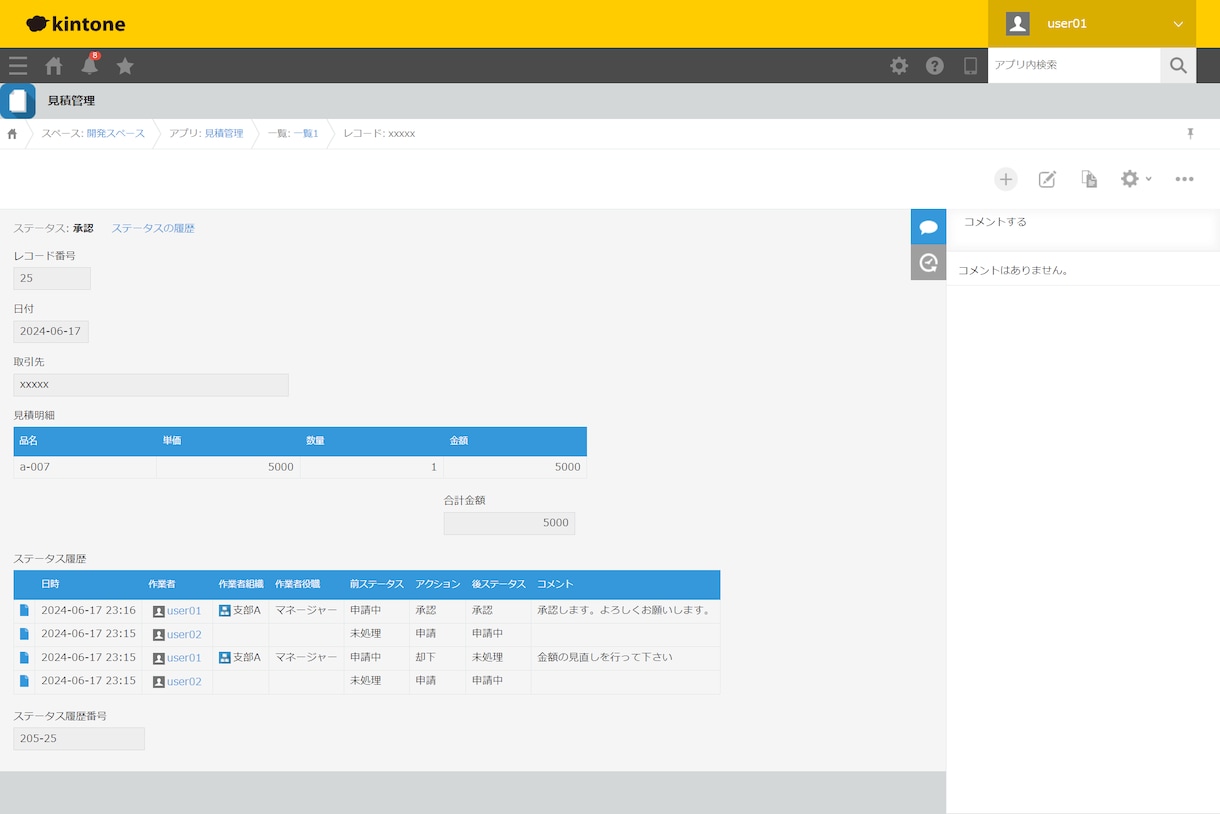Add a new record with plus icon

1006,179
